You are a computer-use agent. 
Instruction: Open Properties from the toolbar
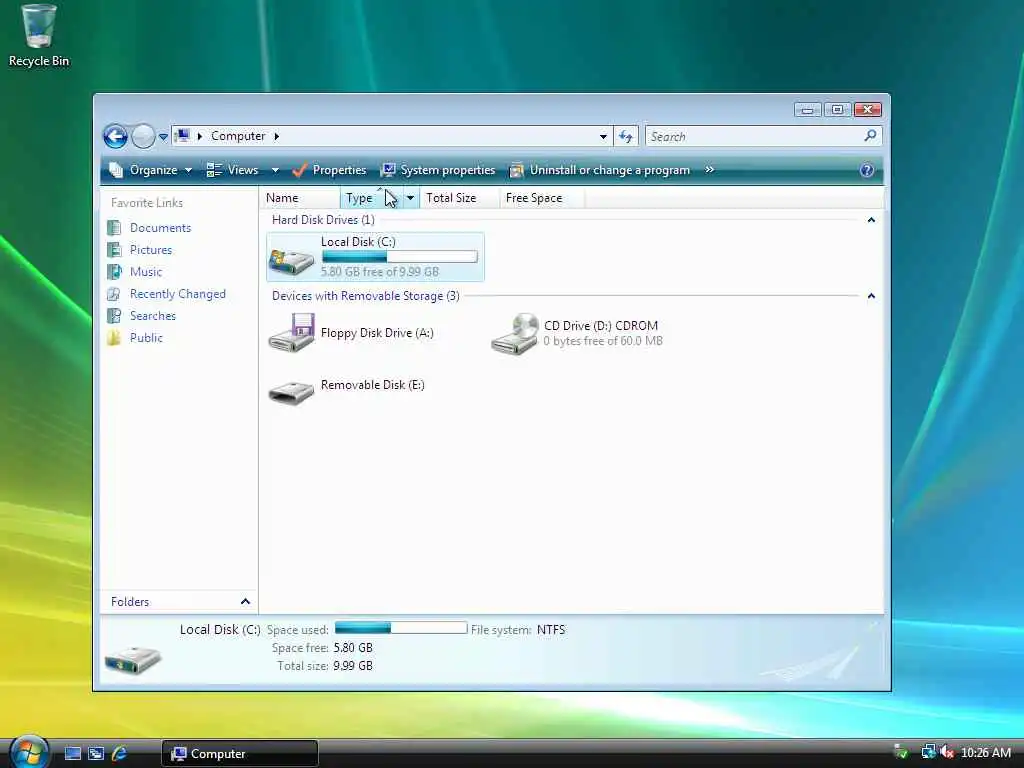click(x=329, y=170)
